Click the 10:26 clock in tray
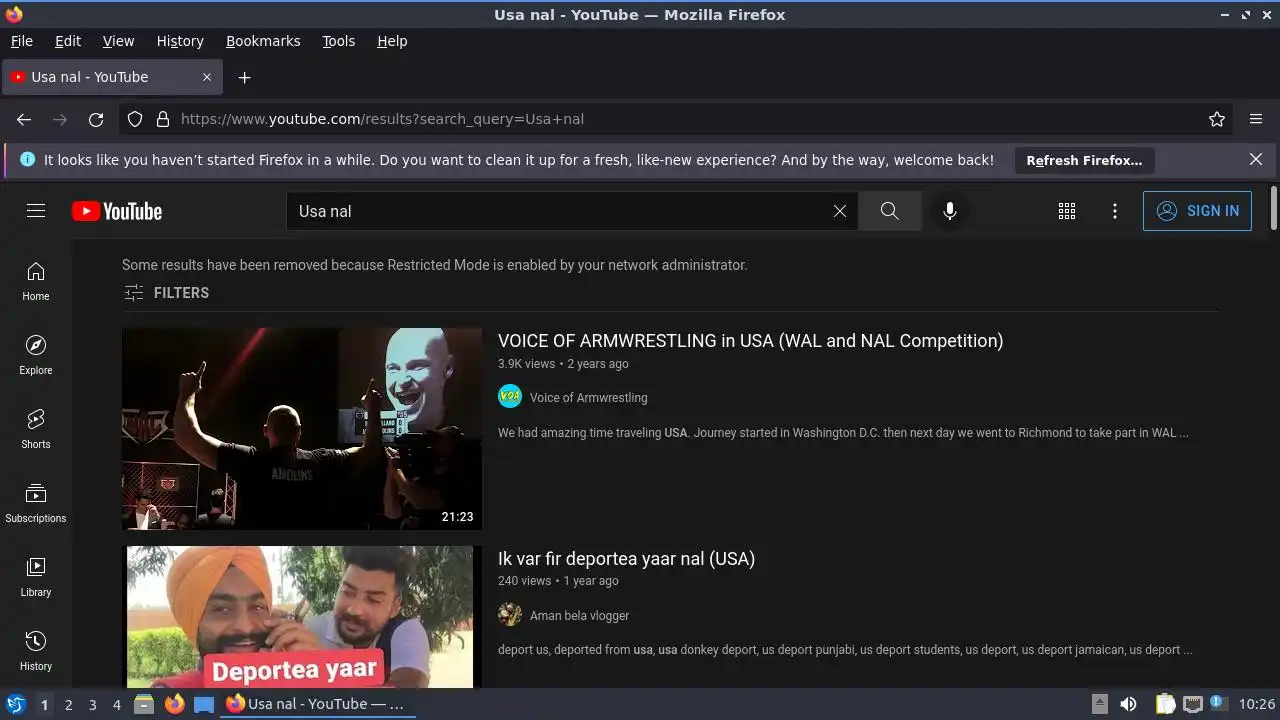This screenshot has width=1280, height=720. 1257,704
